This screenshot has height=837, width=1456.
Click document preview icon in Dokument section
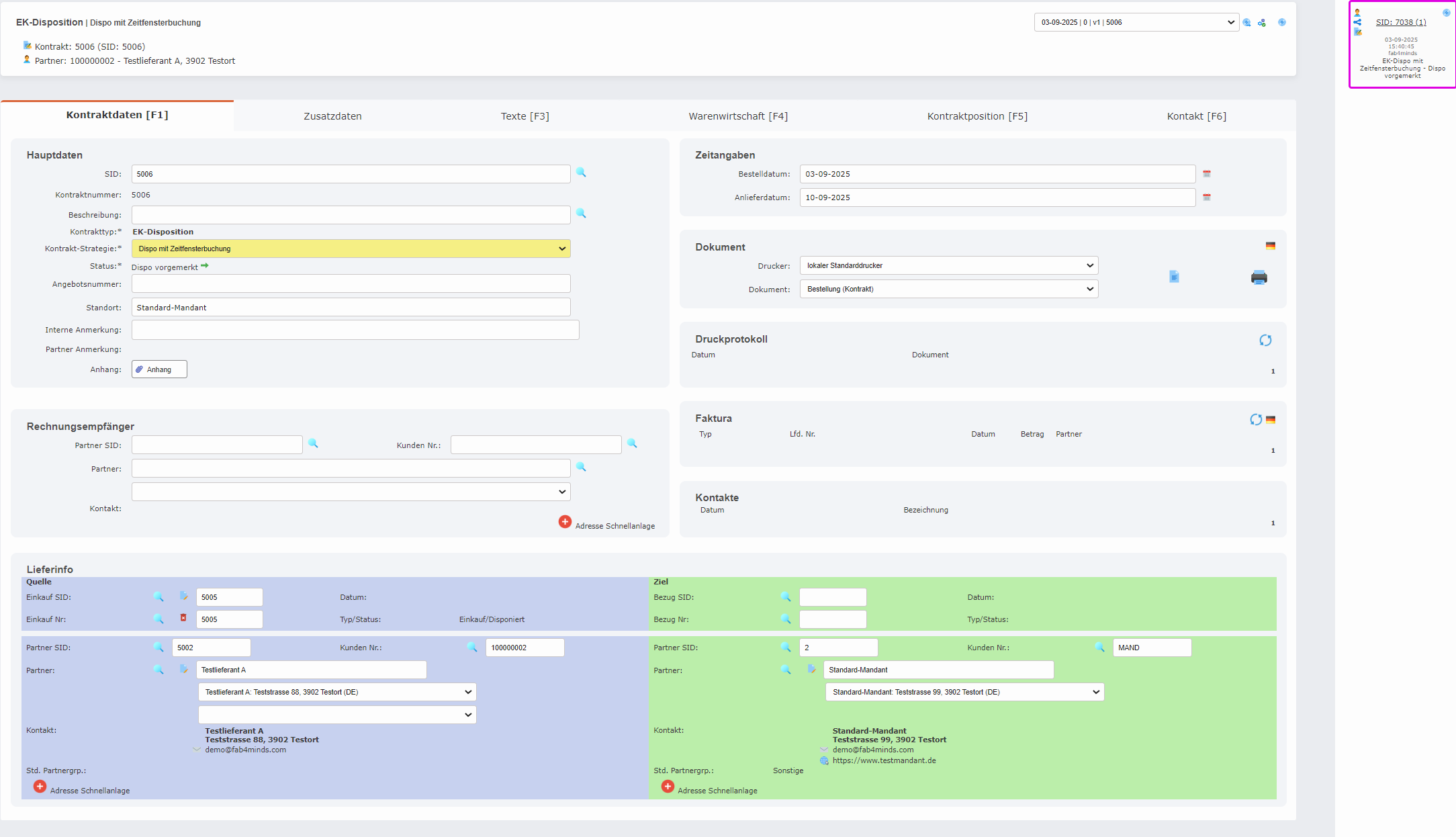point(1174,277)
